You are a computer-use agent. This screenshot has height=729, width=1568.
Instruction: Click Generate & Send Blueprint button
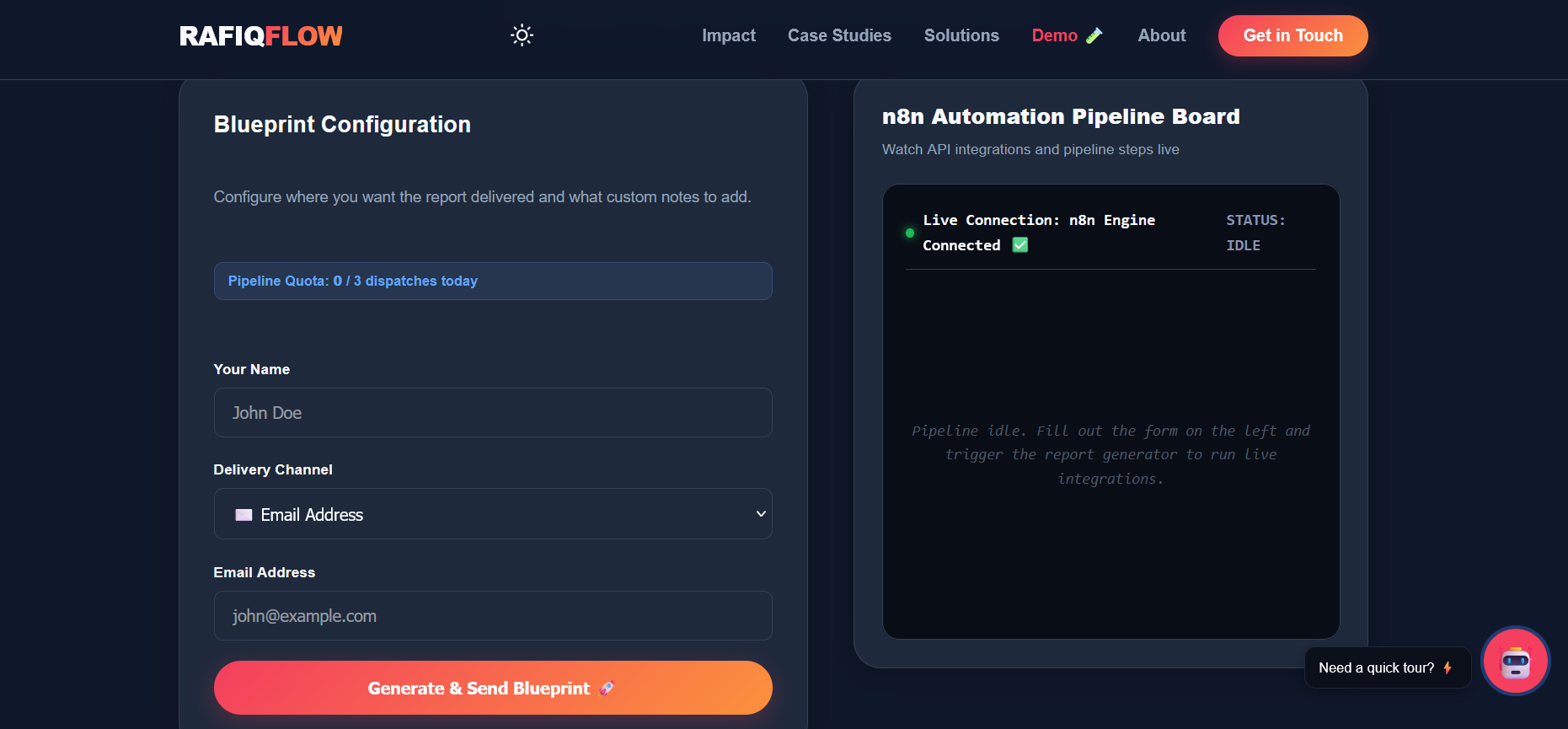click(x=493, y=688)
